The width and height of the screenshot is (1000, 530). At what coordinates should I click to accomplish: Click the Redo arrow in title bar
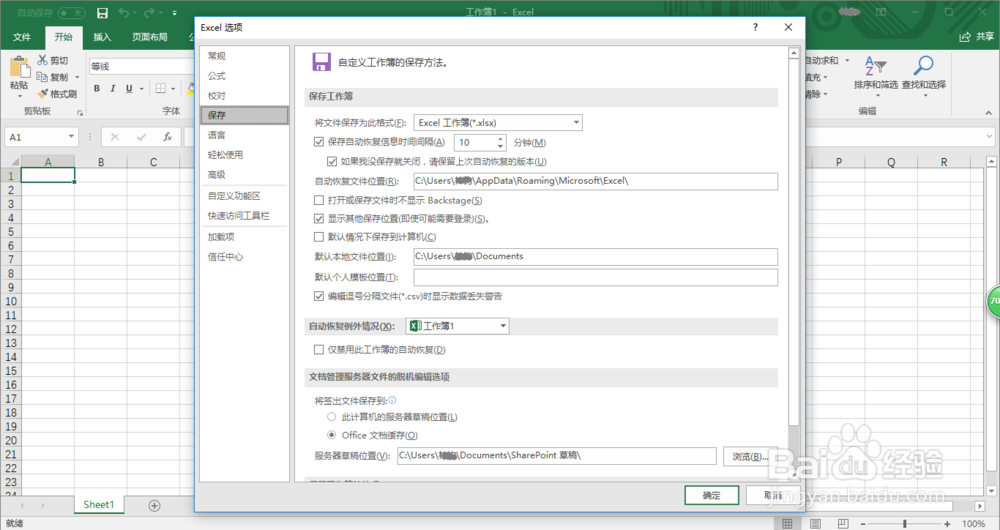[x=149, y=13]
